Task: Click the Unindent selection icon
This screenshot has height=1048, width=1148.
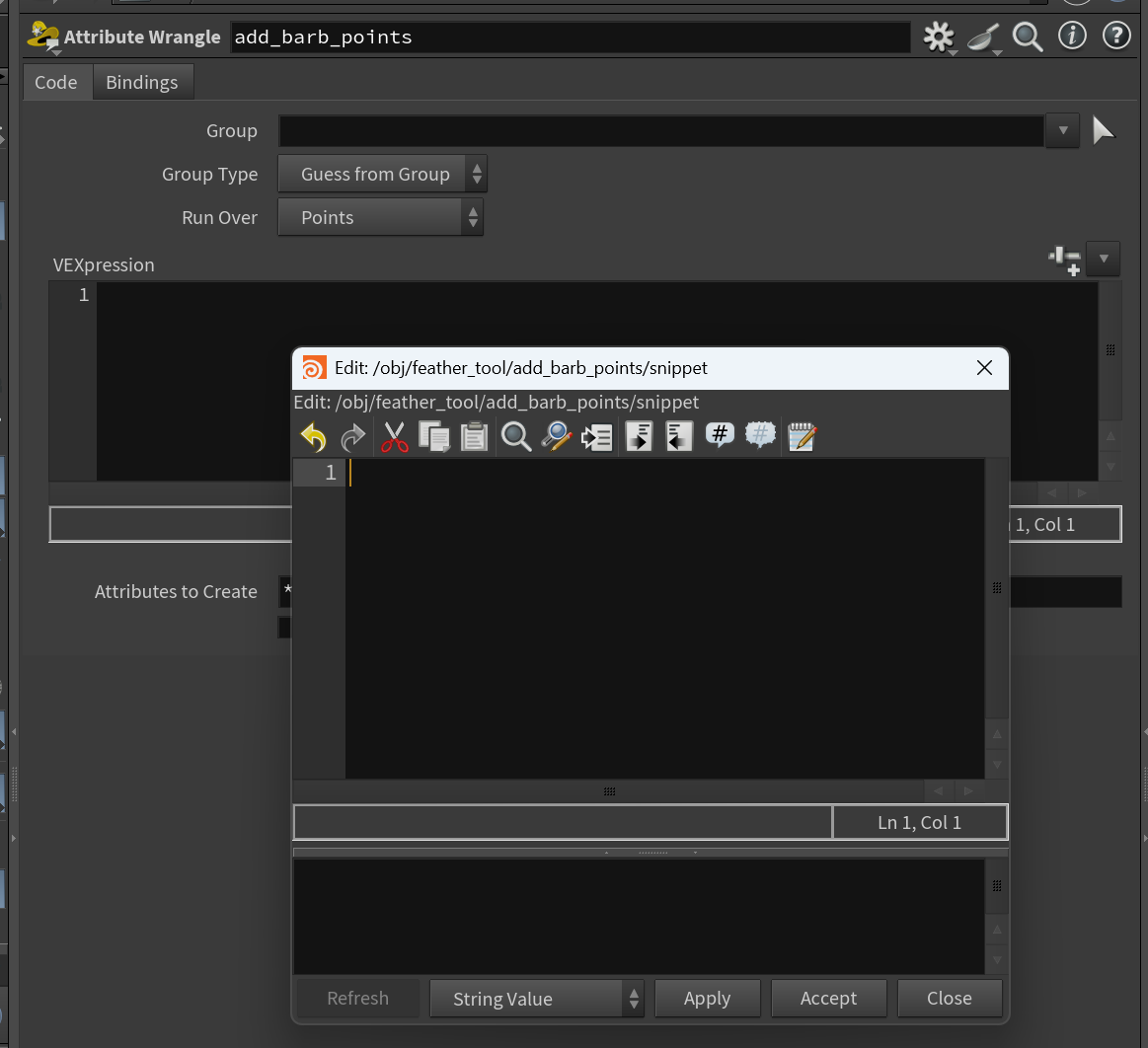Action: pyautogui.click(x=679, y=437)
